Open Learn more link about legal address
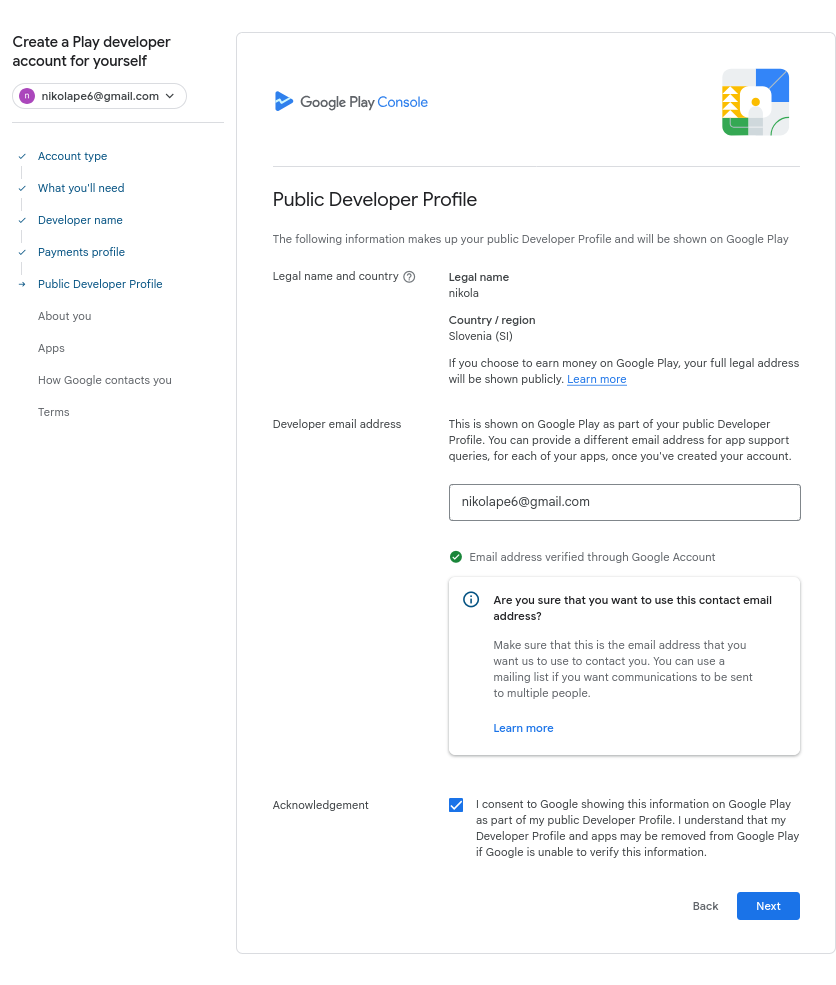This screenshot has height=985, width=836. (597, 380)
